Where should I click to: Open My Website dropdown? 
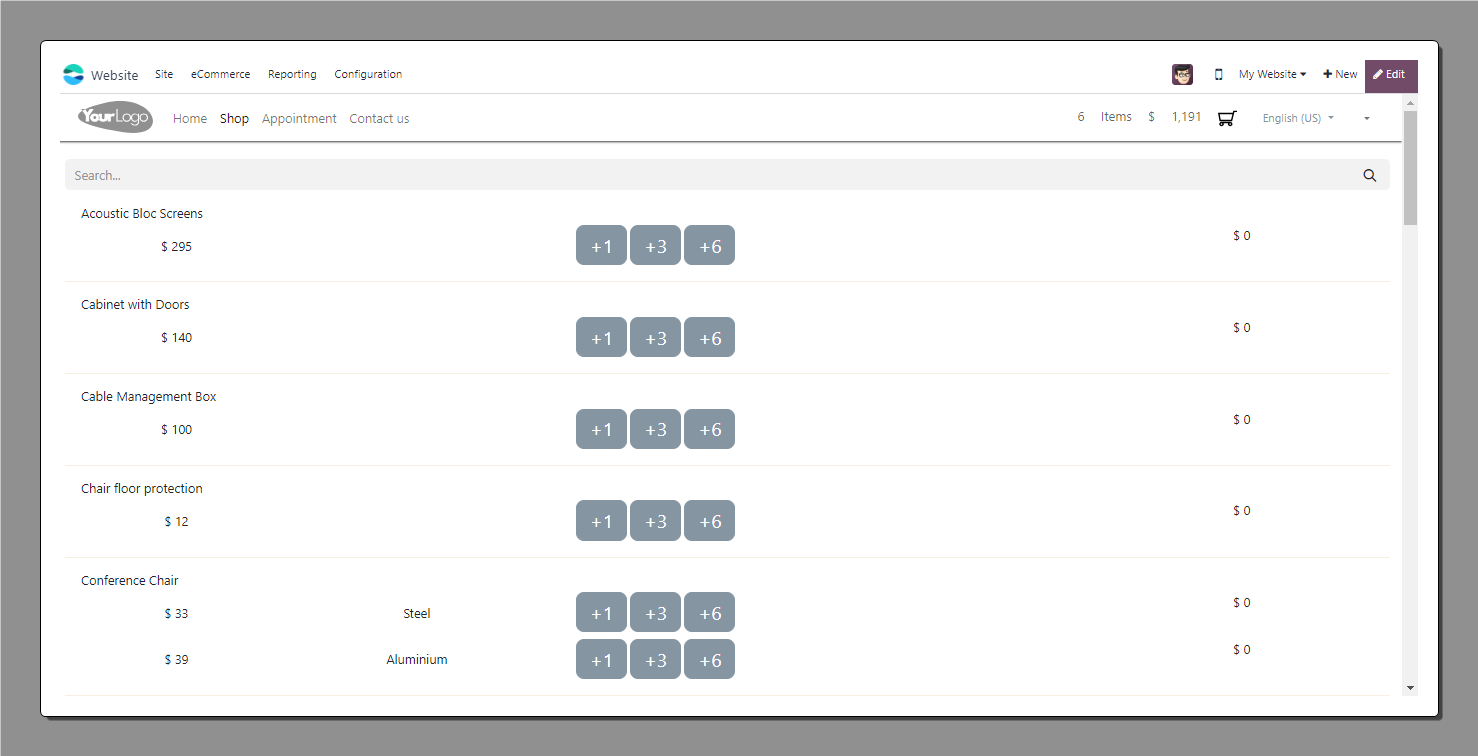pyautogui.click(x=1272, y=74)
